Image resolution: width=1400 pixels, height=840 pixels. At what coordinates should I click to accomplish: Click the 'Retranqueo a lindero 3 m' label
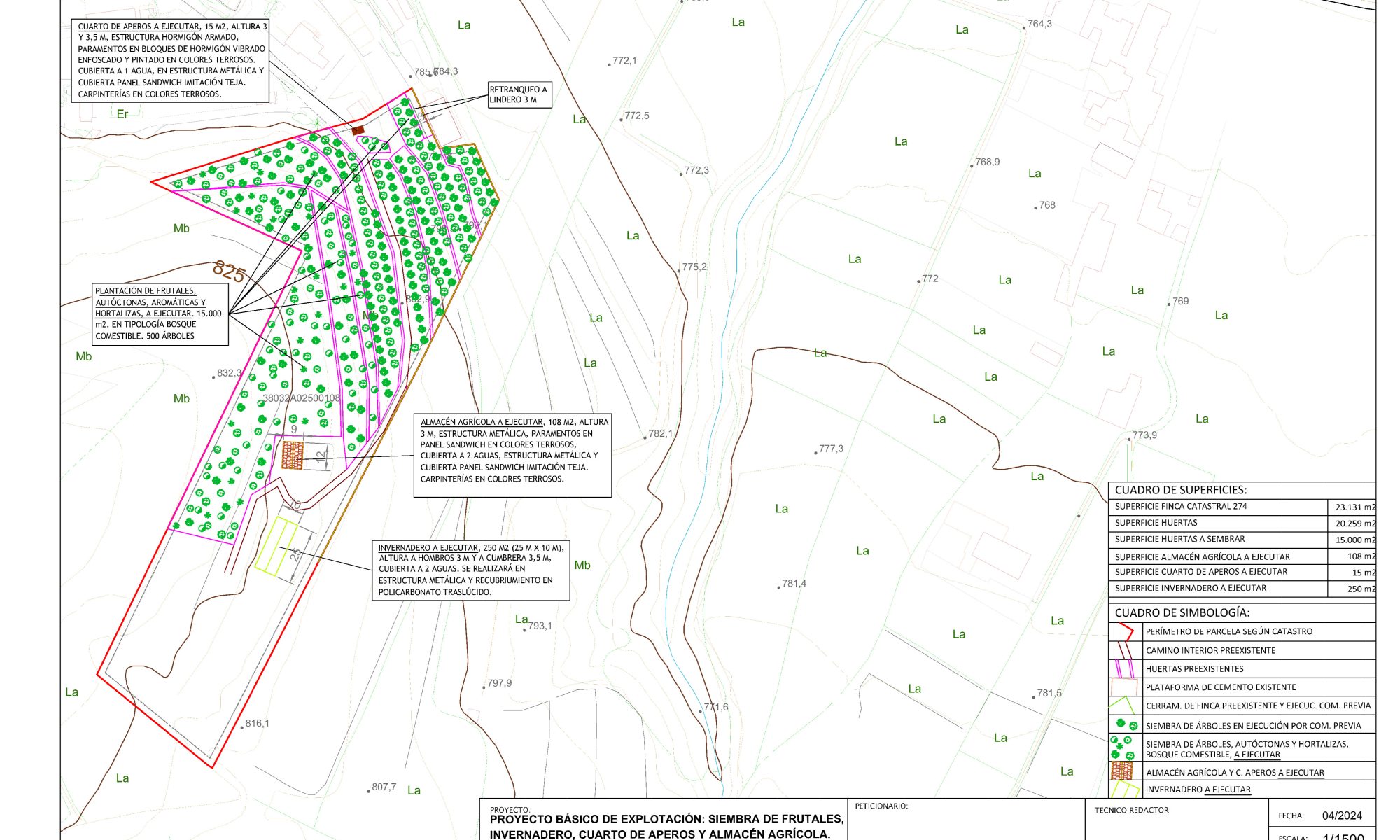520,94
